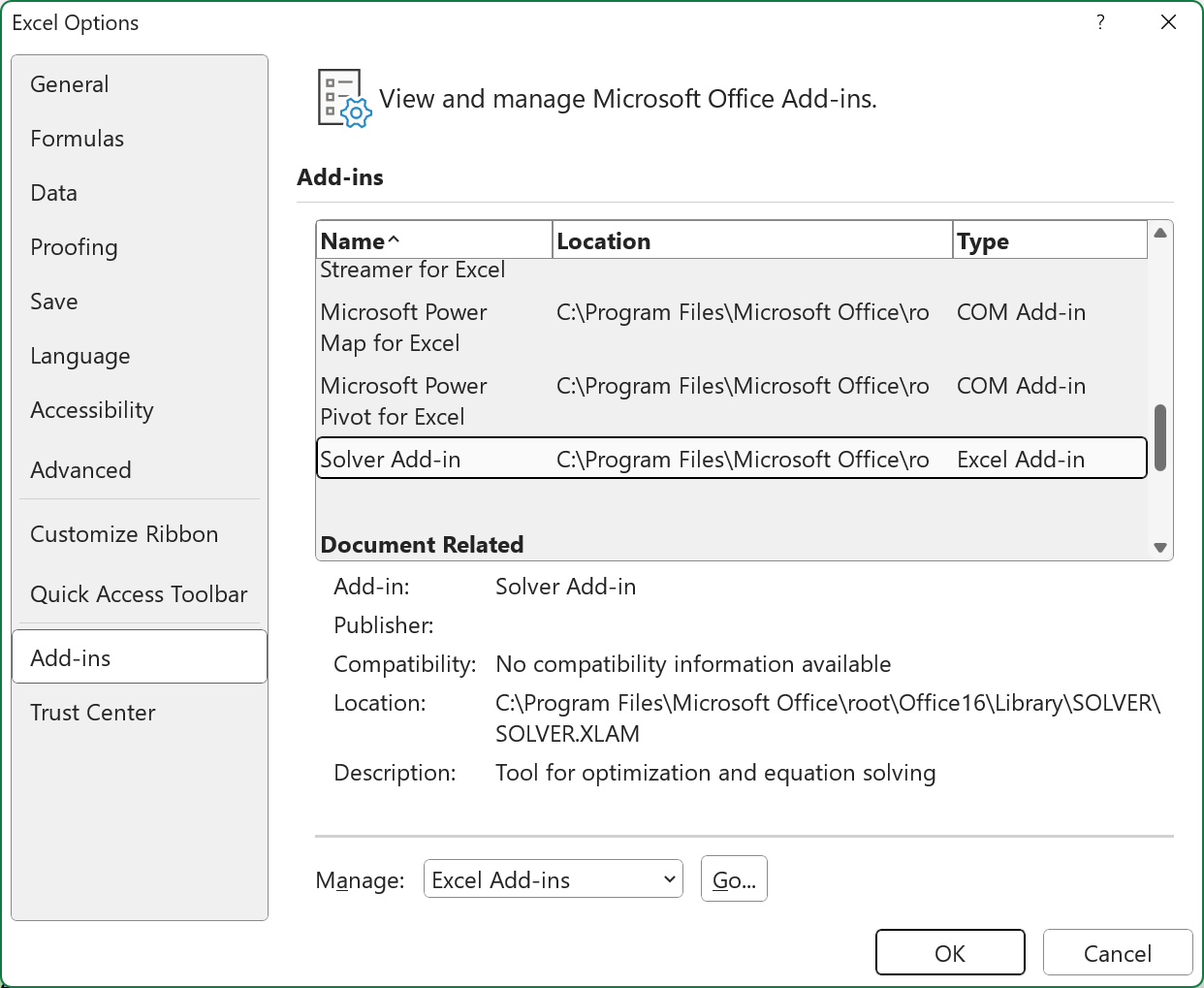Click the description text about optimization
The width and height of the screenshot is (1204, 988).
tap(715, 773)
